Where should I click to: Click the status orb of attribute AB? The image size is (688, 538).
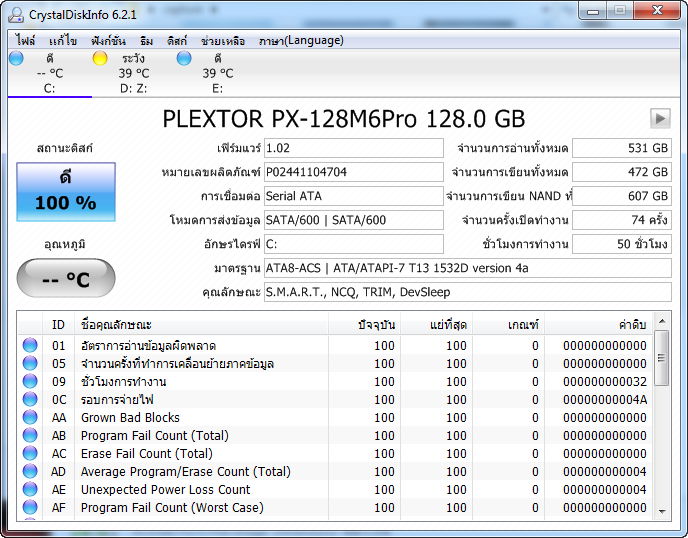pyautogui.click(x=30, y=435)
